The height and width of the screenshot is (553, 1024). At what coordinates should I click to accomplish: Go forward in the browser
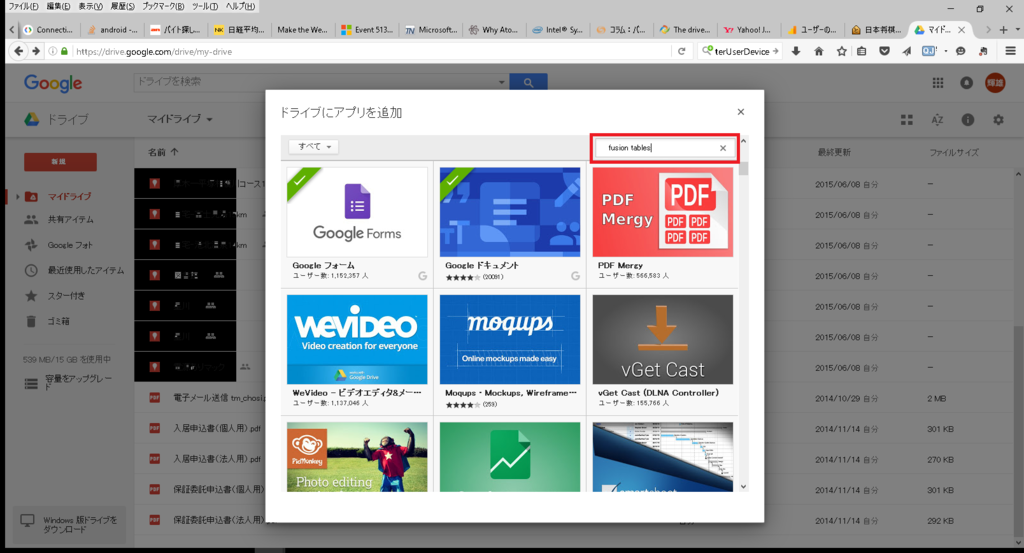(x=36, y=51)
